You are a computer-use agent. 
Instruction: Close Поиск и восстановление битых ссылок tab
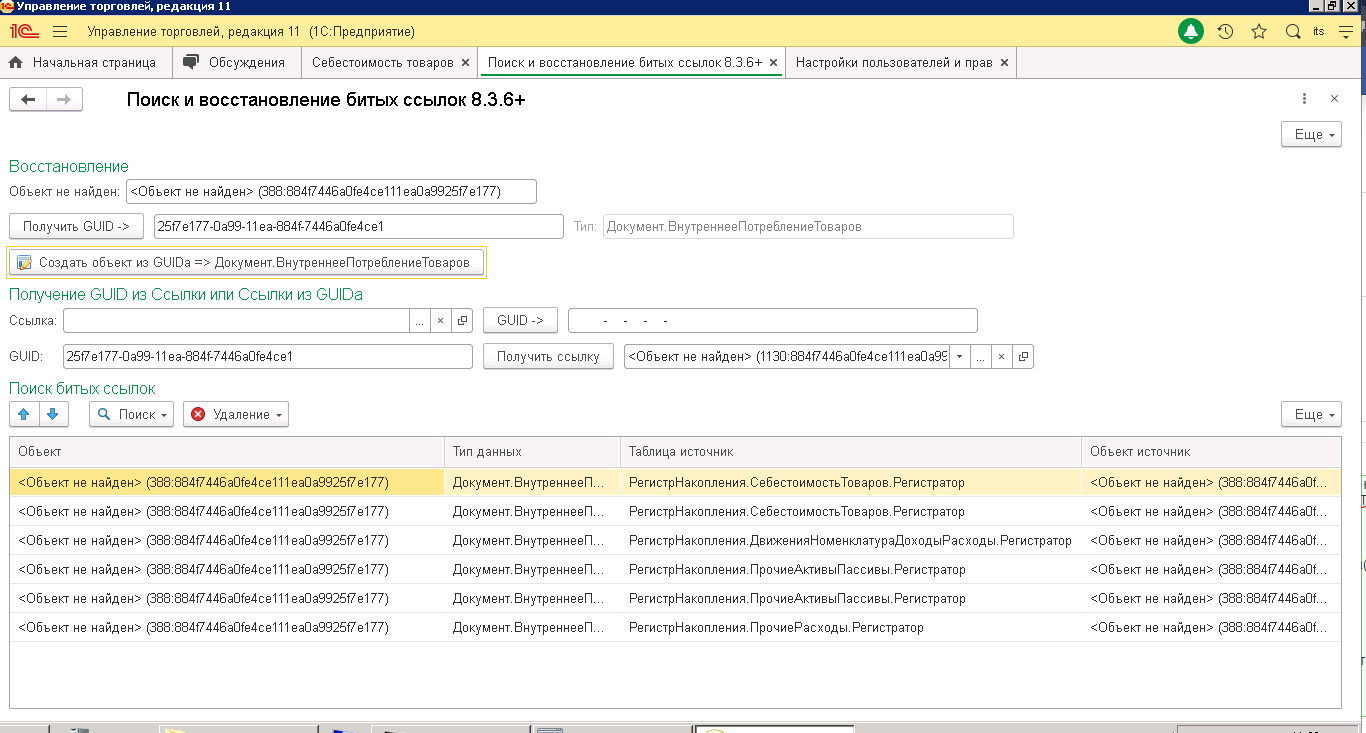click(772, 62)
